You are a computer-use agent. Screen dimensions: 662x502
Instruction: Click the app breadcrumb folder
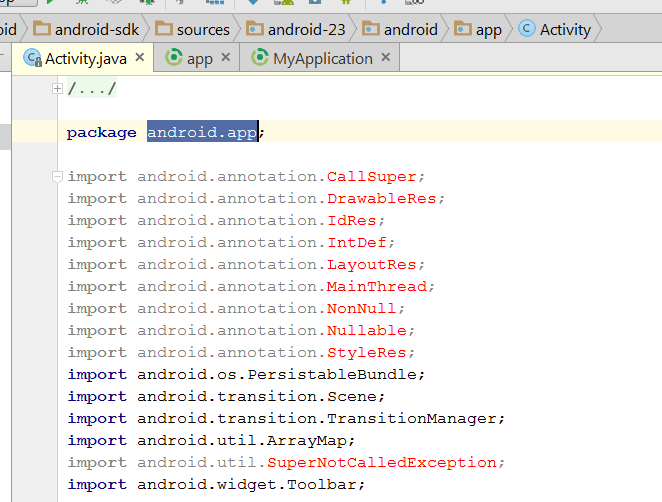(x=478, y=30)
